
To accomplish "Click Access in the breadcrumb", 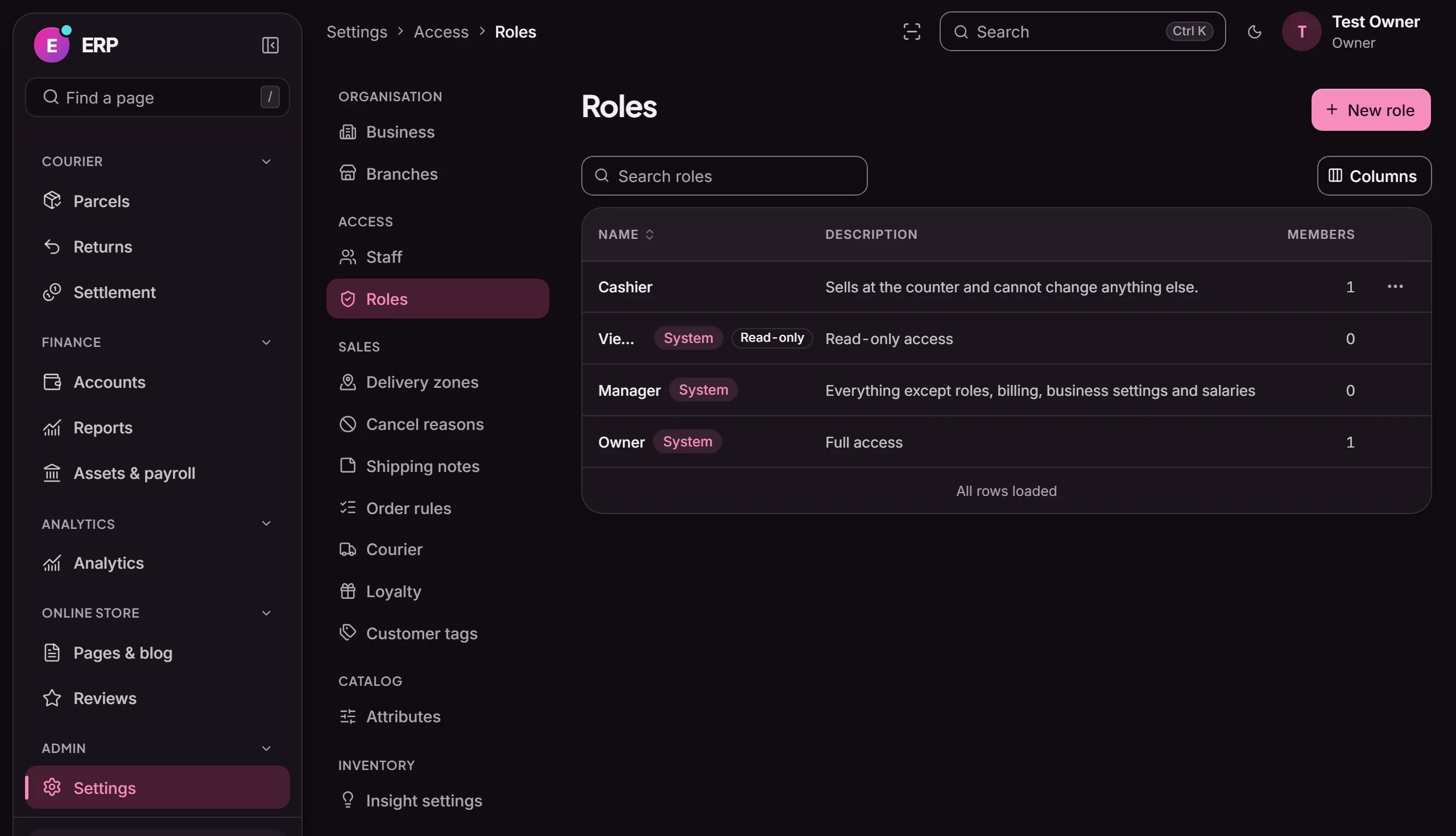I will coord(441,32).
